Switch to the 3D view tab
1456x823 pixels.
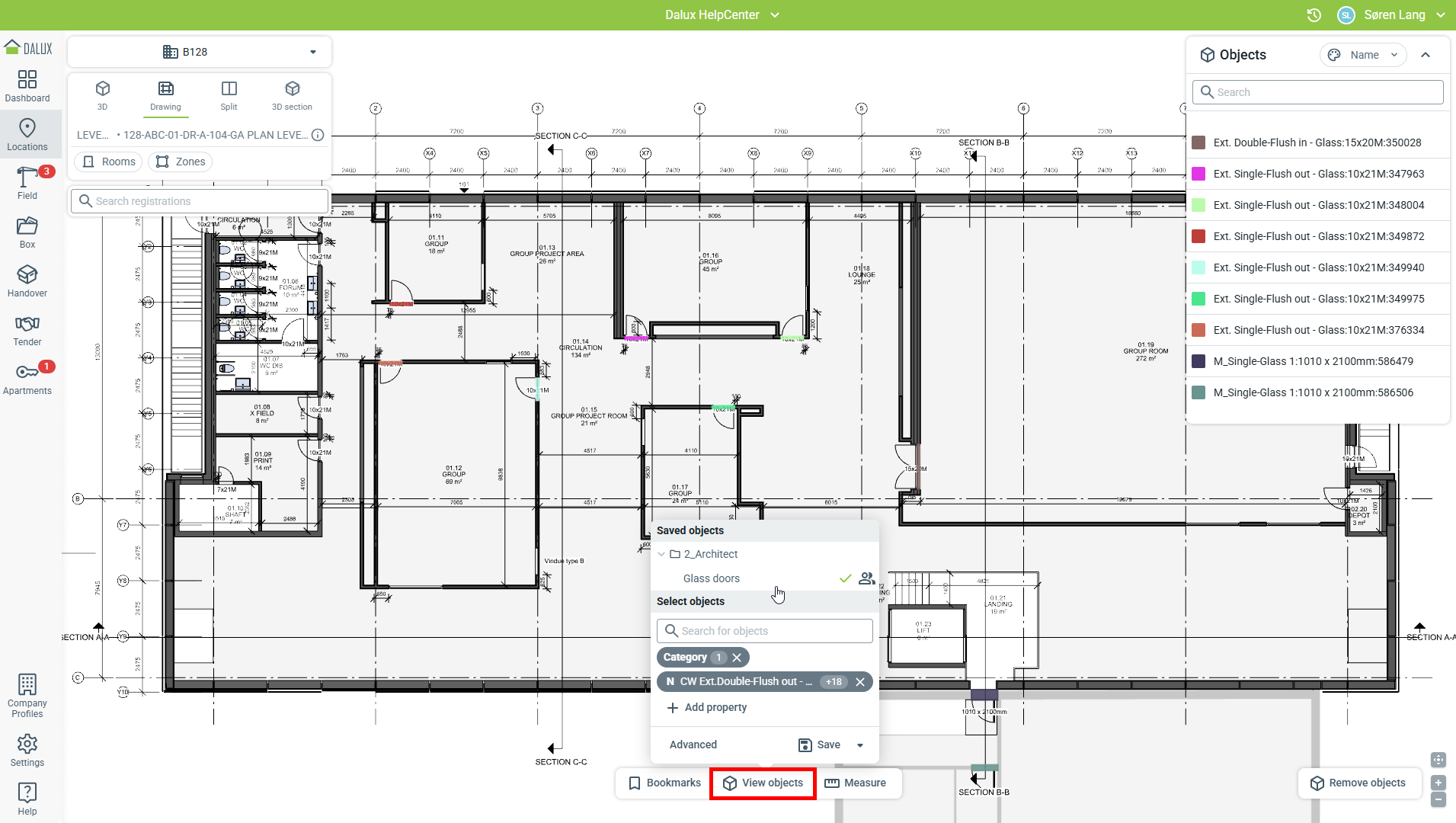click(x=102, y=95)
